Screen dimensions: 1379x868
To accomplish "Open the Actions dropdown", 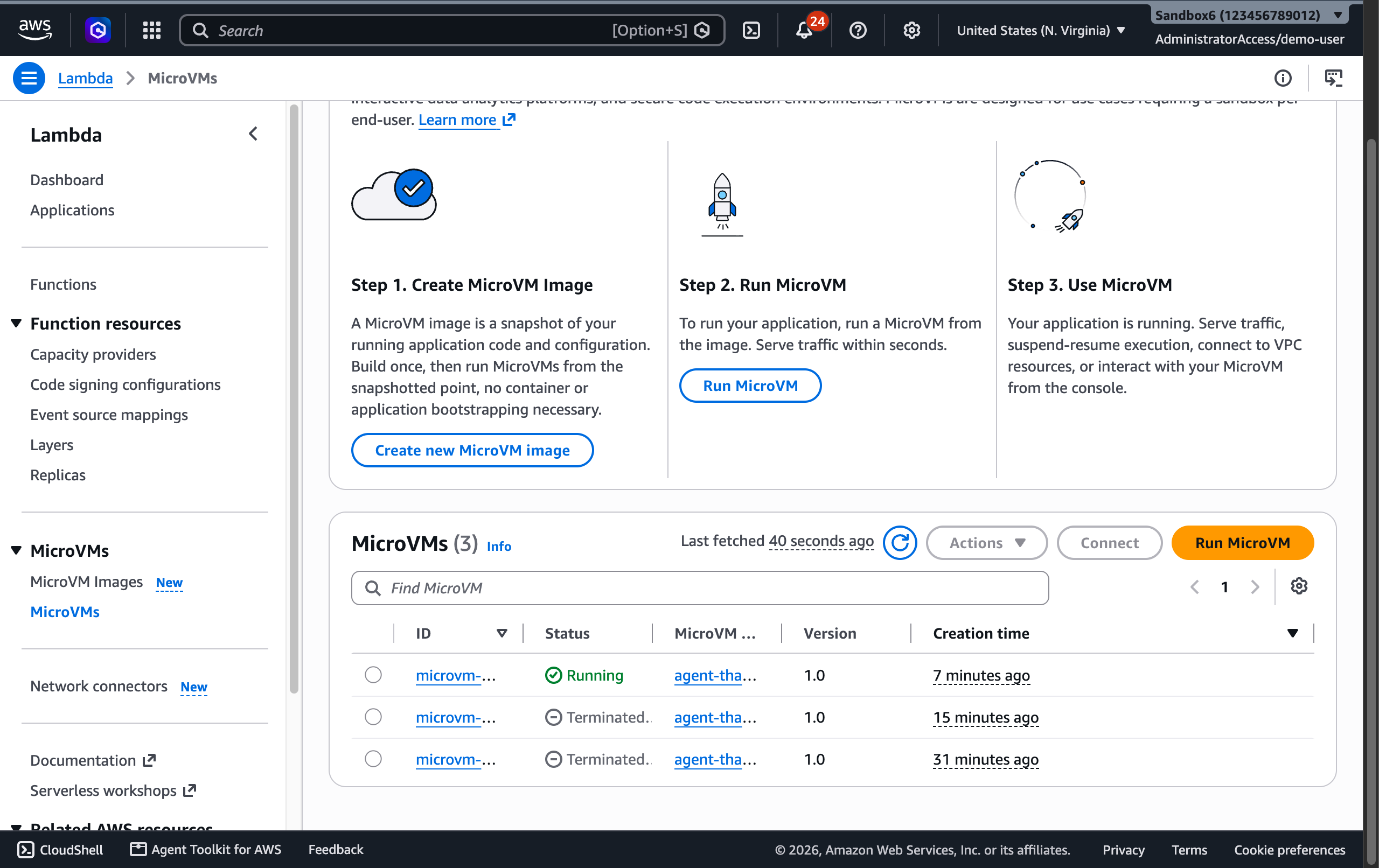I will click(x=987, y=543).
